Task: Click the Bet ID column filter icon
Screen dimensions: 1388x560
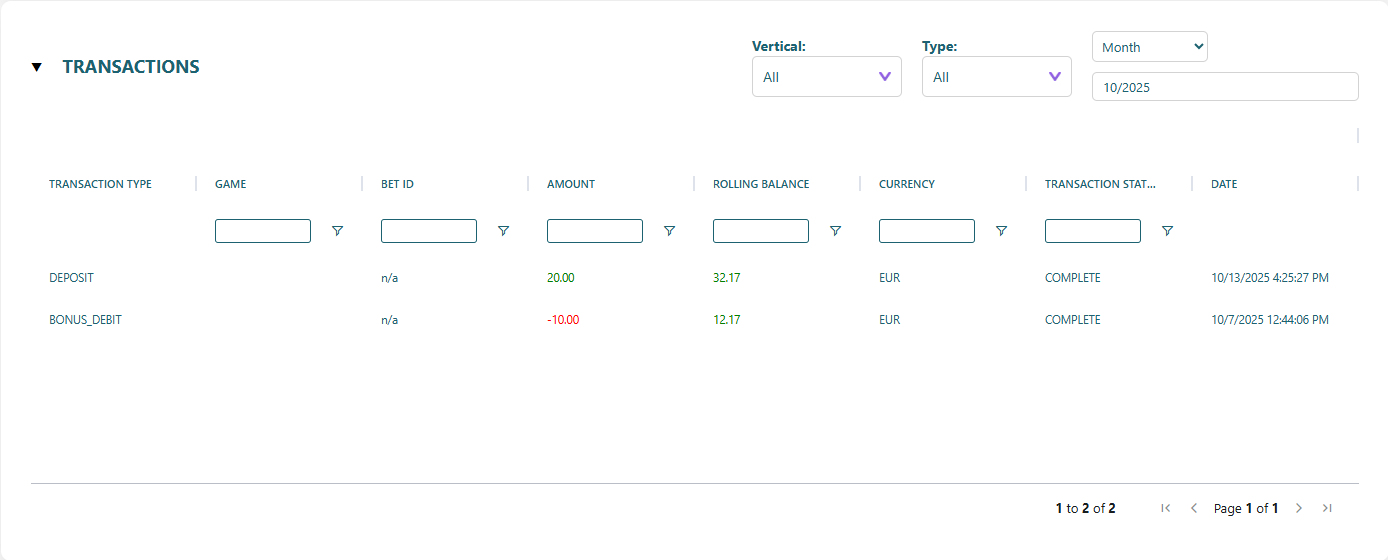Action: click(503, 231)
